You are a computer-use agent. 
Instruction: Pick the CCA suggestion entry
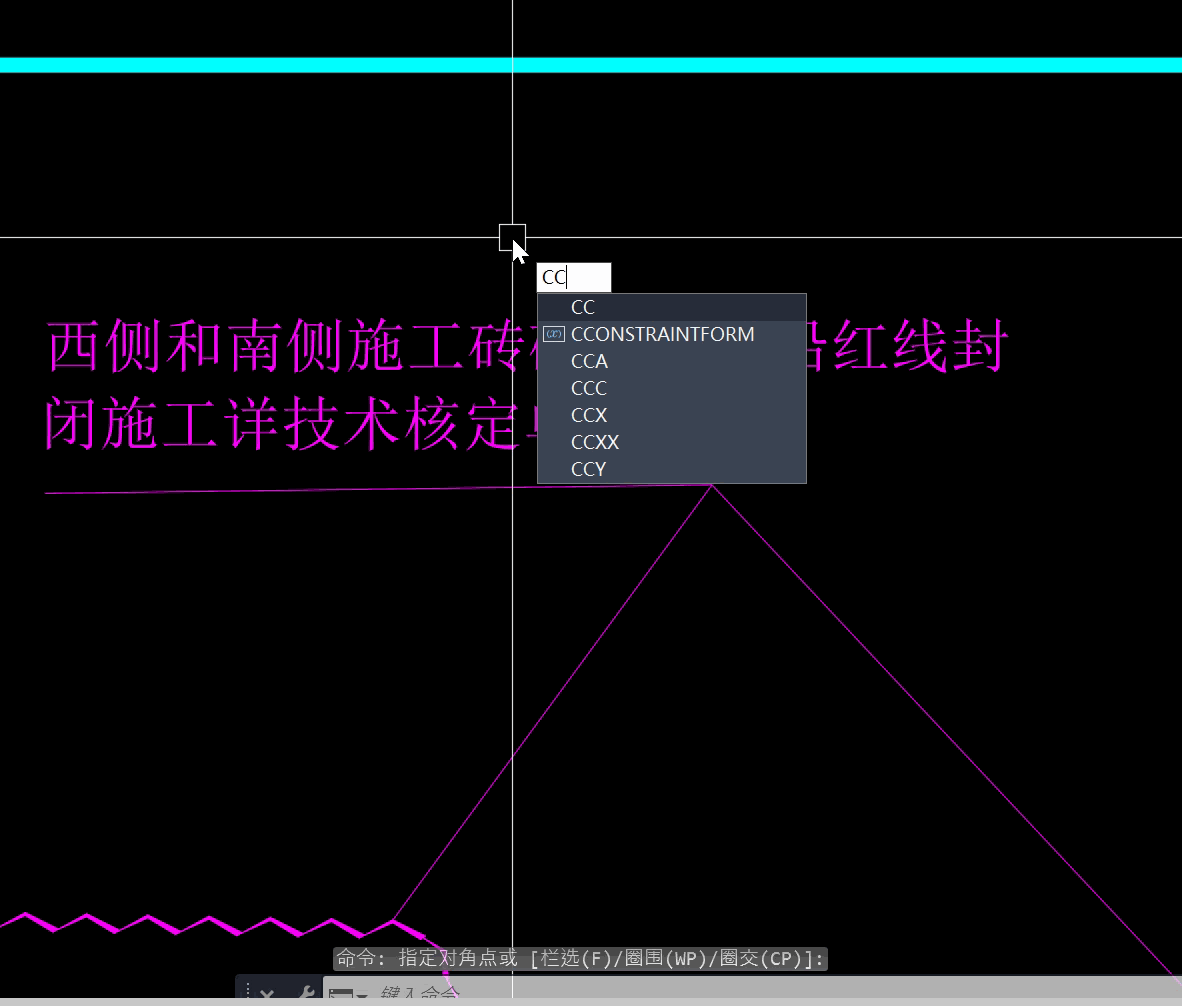[x=589, y=361]
